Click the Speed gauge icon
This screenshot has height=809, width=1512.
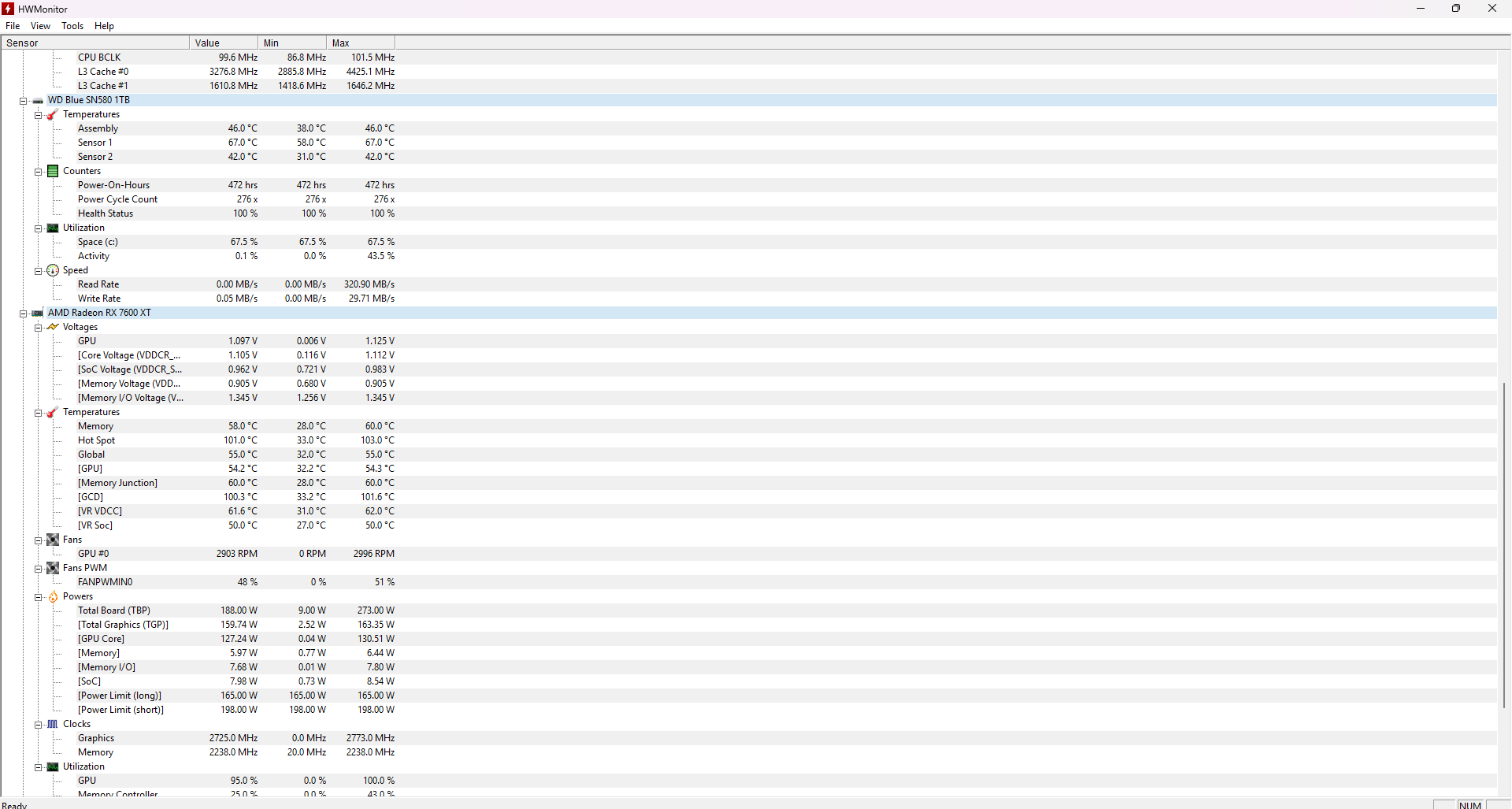(53, 270)
